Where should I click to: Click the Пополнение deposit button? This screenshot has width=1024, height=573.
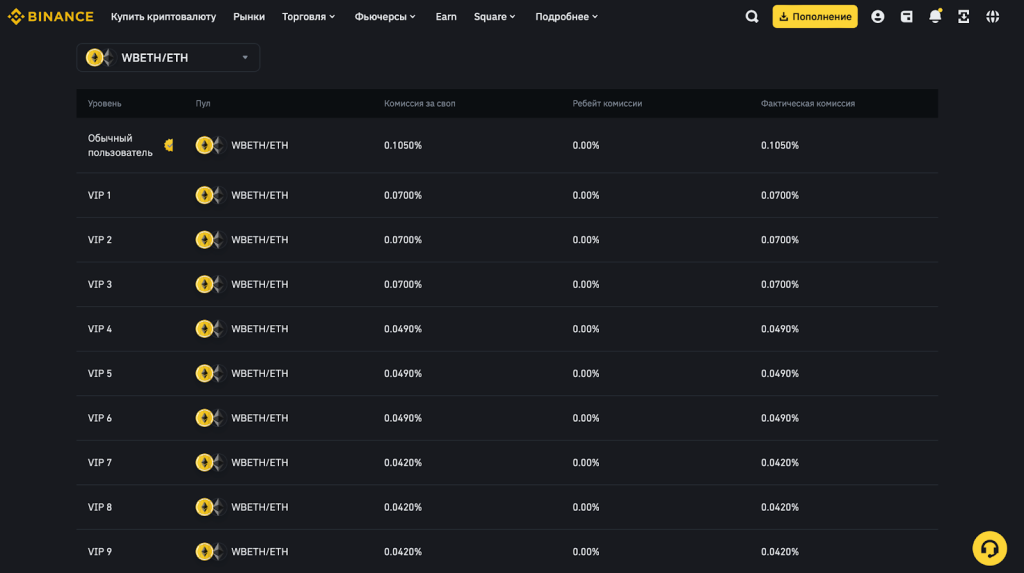[814, 17]
